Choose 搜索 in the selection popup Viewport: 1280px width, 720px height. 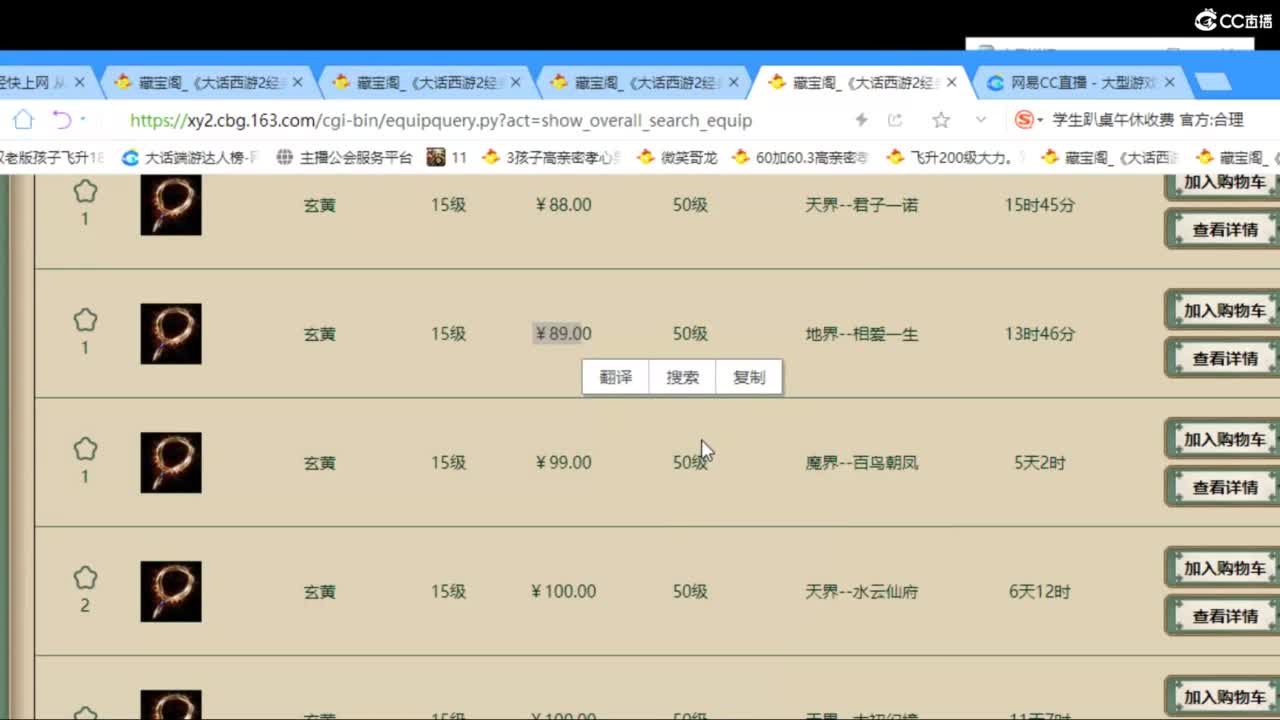(683, 377)
